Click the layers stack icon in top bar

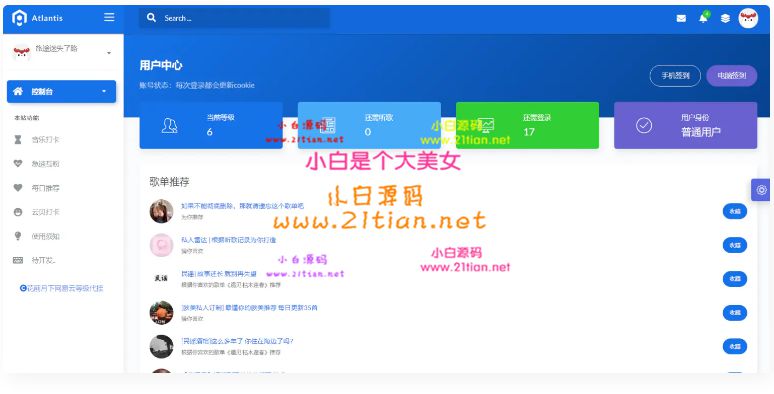click(x=725, y=18)
